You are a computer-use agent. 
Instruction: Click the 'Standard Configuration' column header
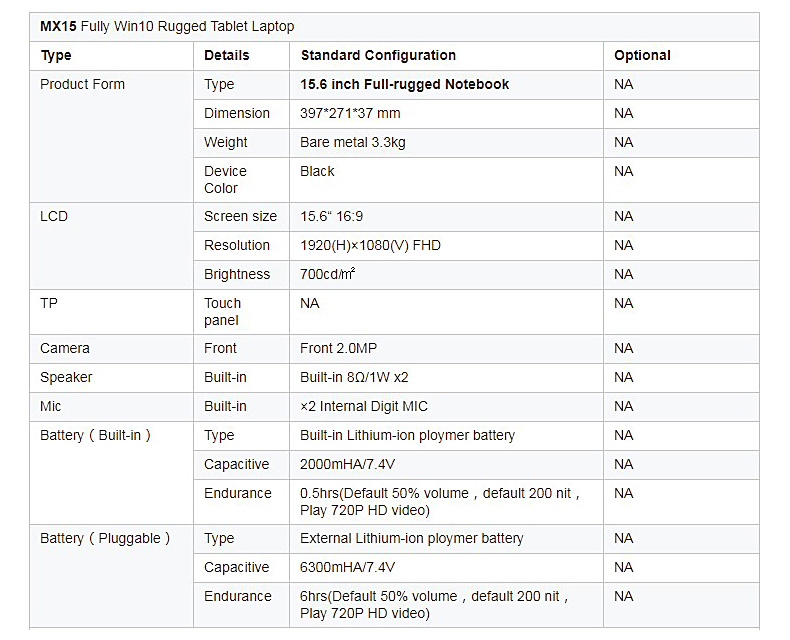click(378, 56)
